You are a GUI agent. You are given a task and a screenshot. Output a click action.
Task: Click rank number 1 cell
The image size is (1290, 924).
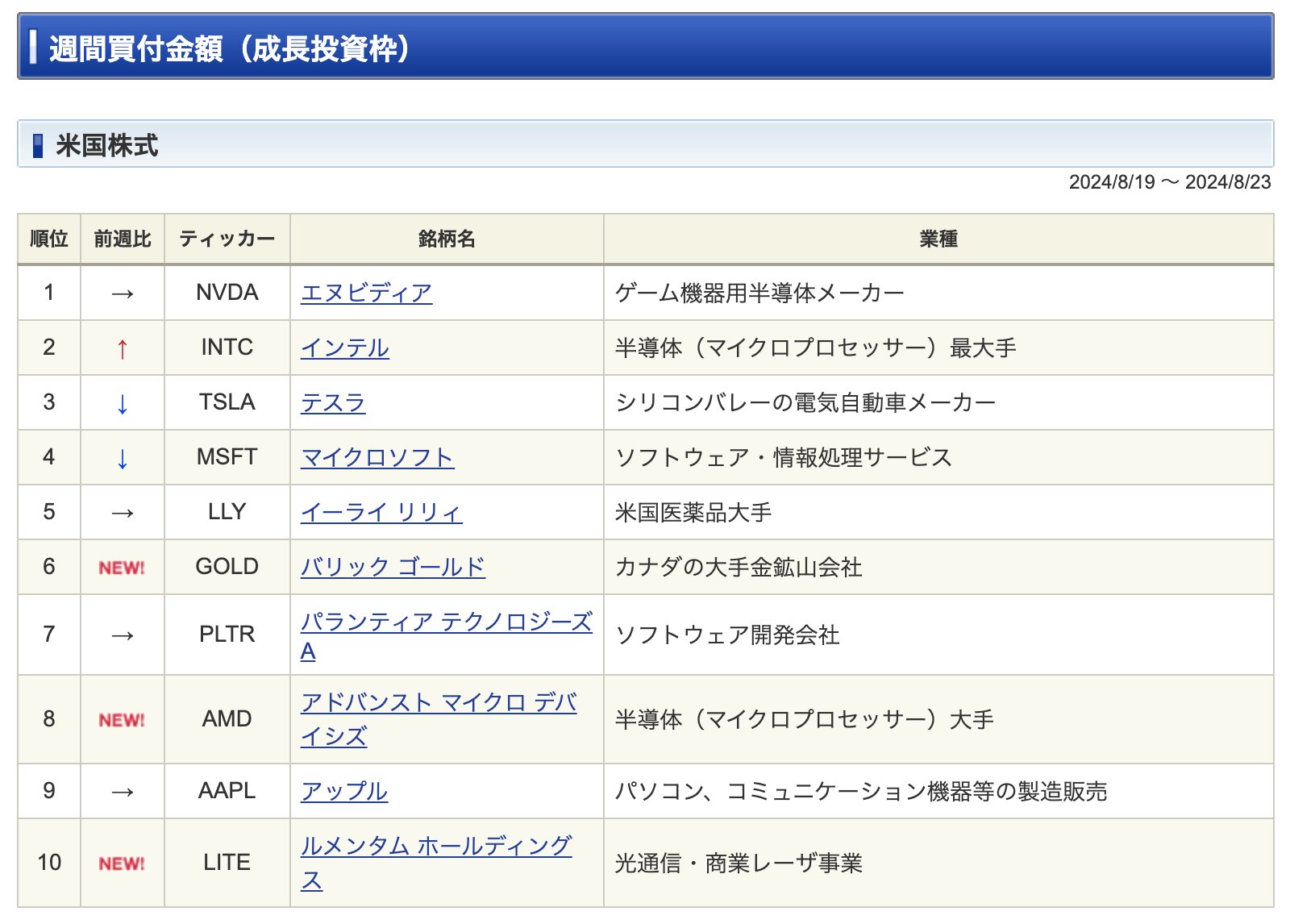(x=49, y=293)
